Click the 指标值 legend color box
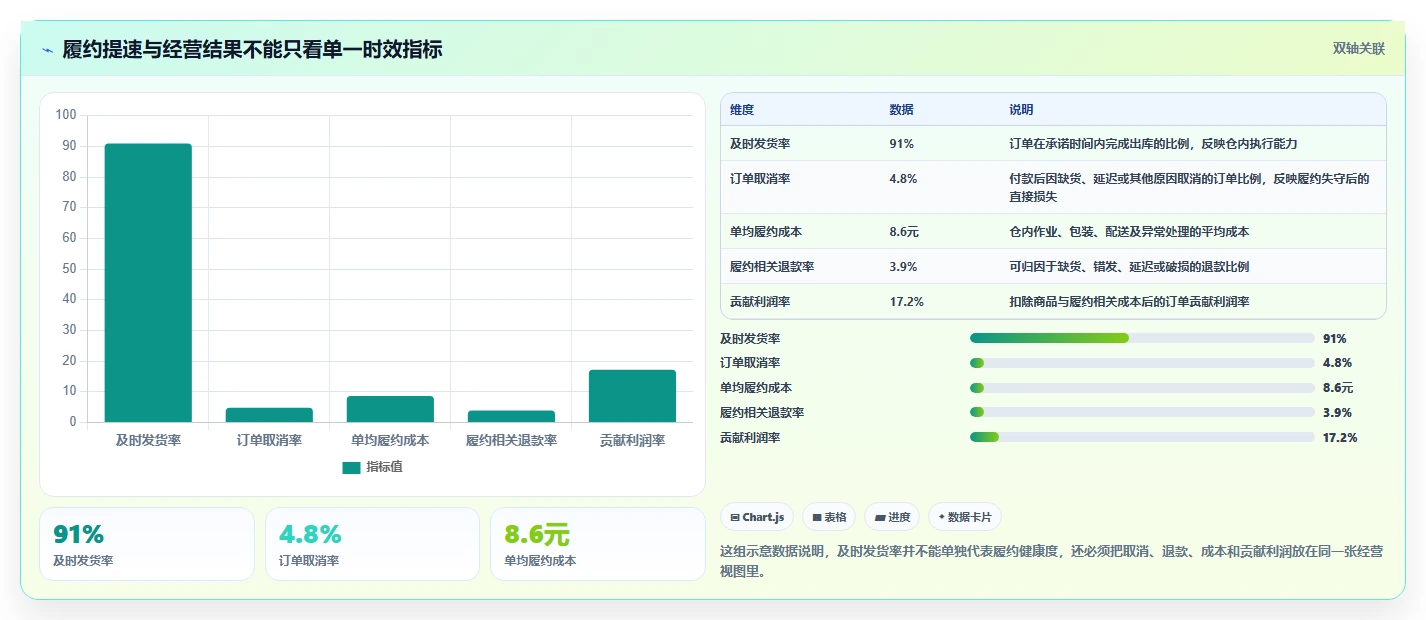1426x620 pixels. click(x=351, y=467)
